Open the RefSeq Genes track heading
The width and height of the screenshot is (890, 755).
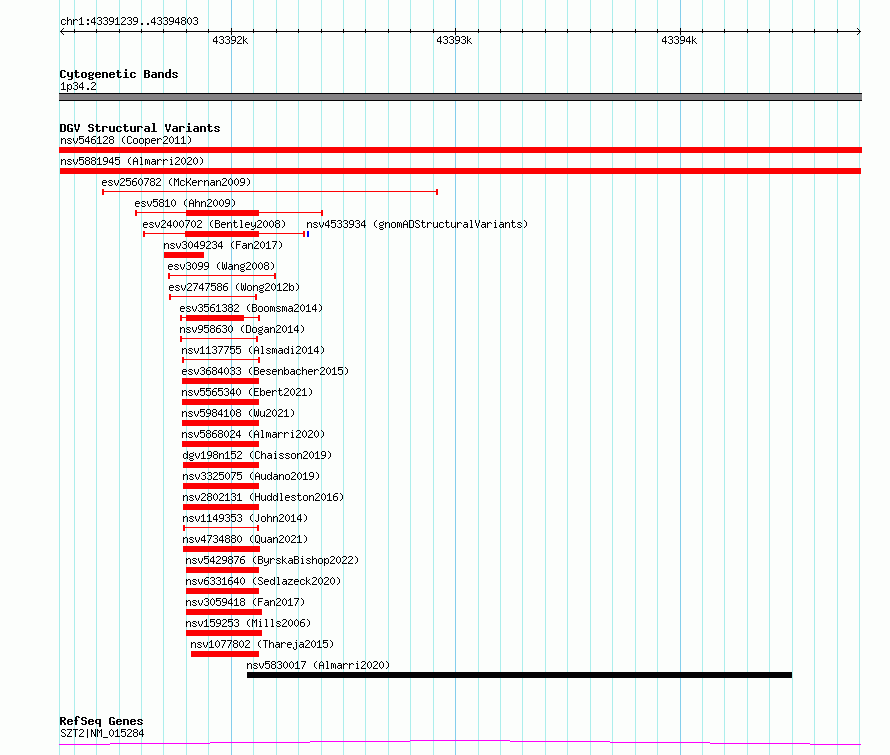(101, 721)
